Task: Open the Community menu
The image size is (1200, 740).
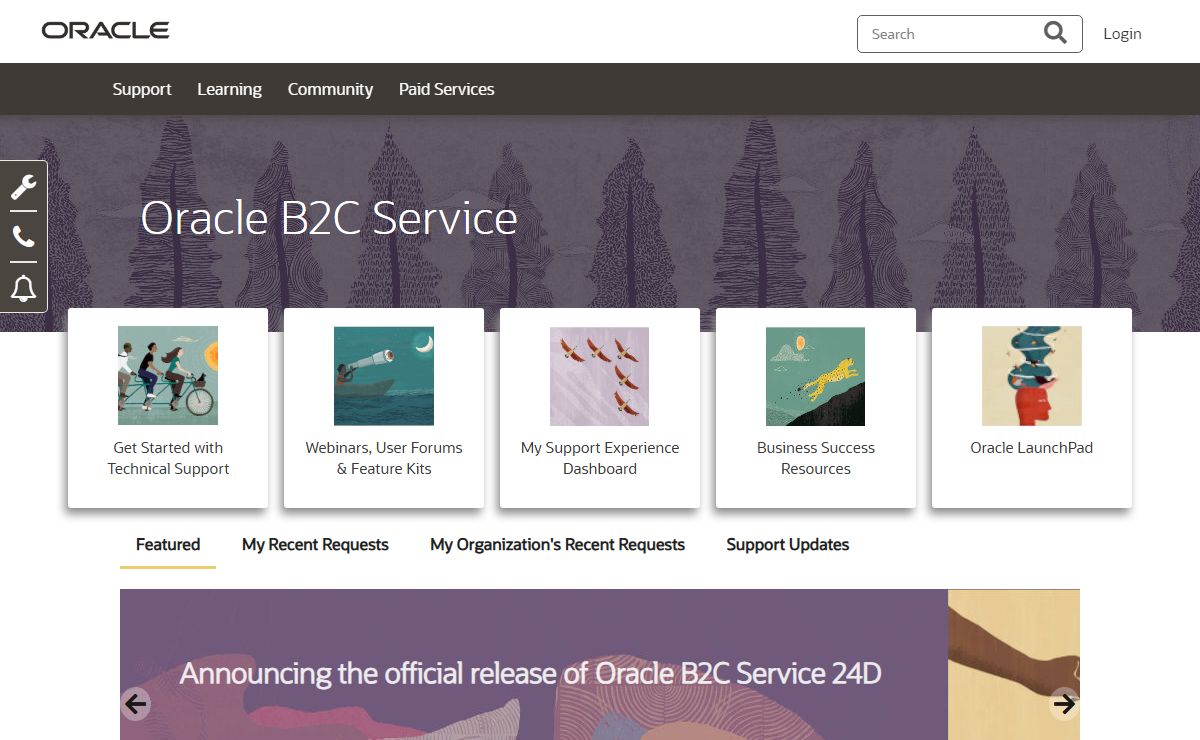Action: (x=330, y=89)
